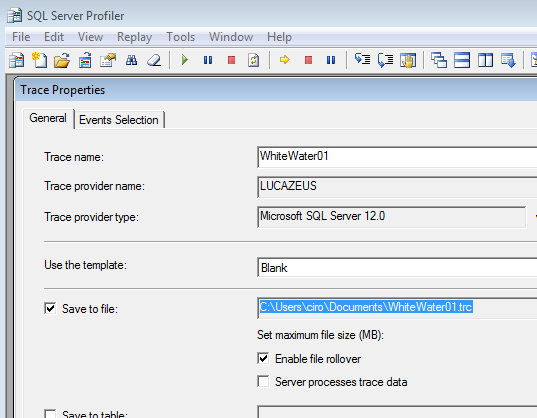Open the Use the template Blank combo box

[x=397, y=267]
